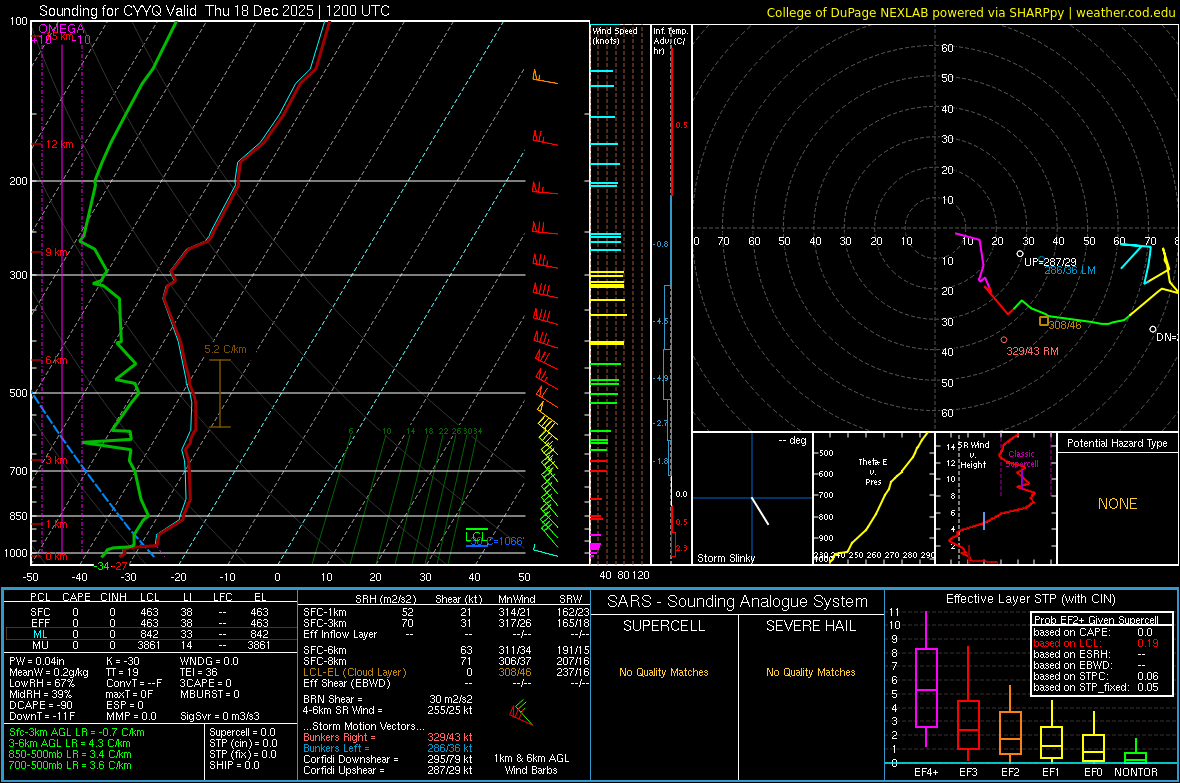Click the green '-34' surface dewpoint value
The height and width of the screenshot is (783, 1180).
point(103,566)
